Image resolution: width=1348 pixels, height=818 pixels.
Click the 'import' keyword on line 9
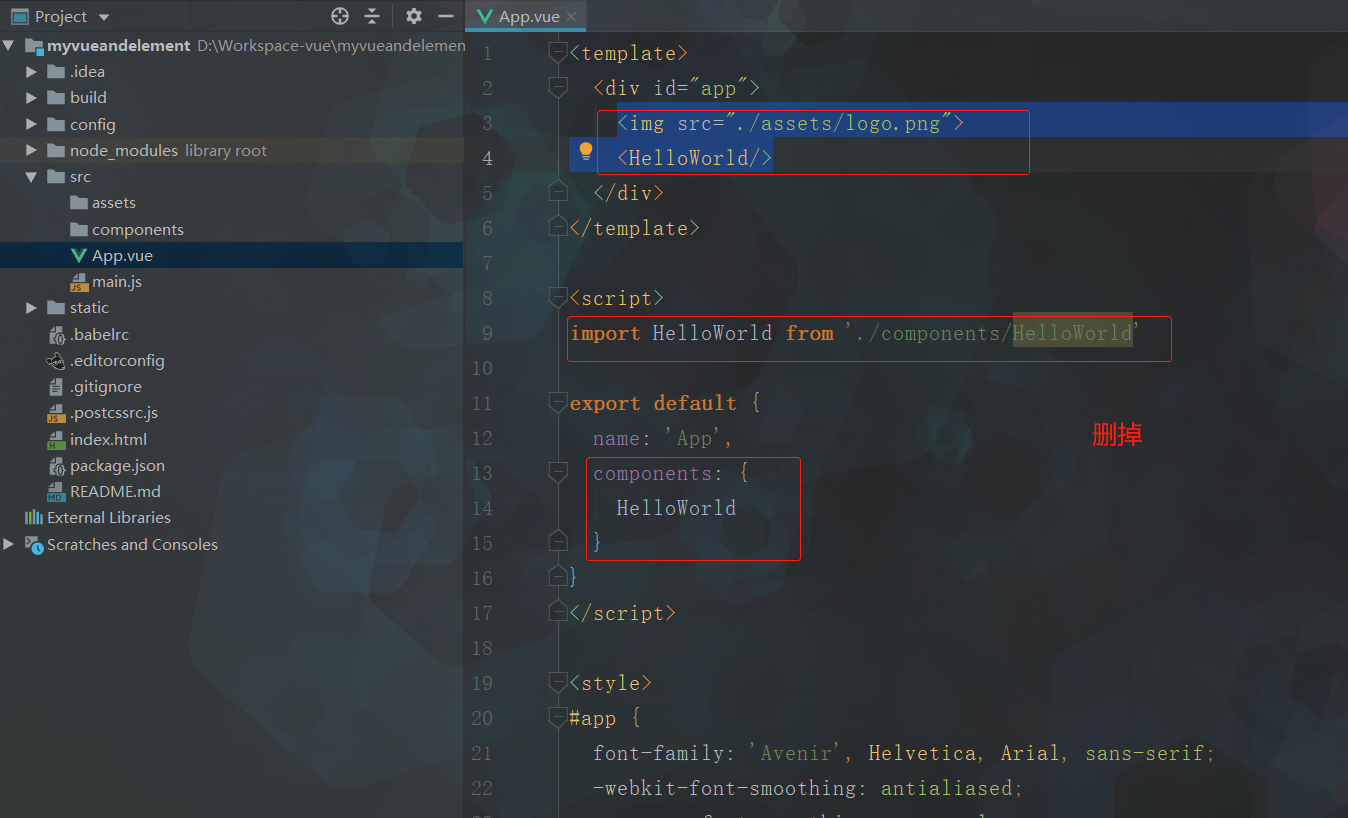point(605,333)
